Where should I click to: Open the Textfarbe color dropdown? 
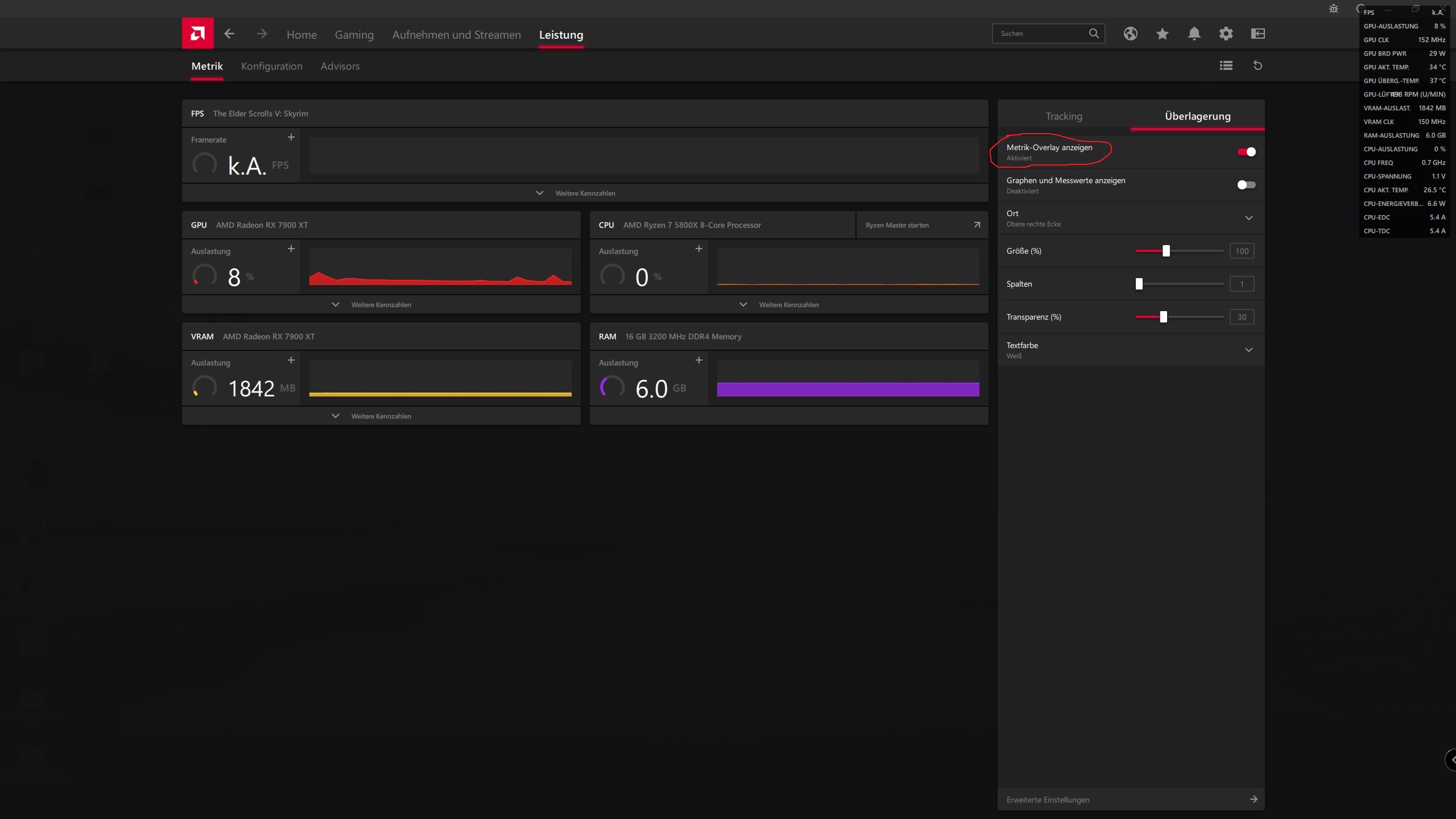point(1248,350)
